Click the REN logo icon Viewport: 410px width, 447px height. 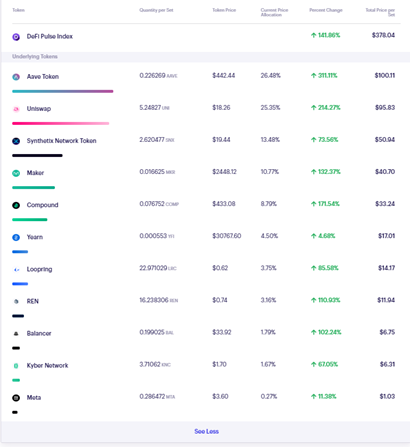[x=16, y=301]
